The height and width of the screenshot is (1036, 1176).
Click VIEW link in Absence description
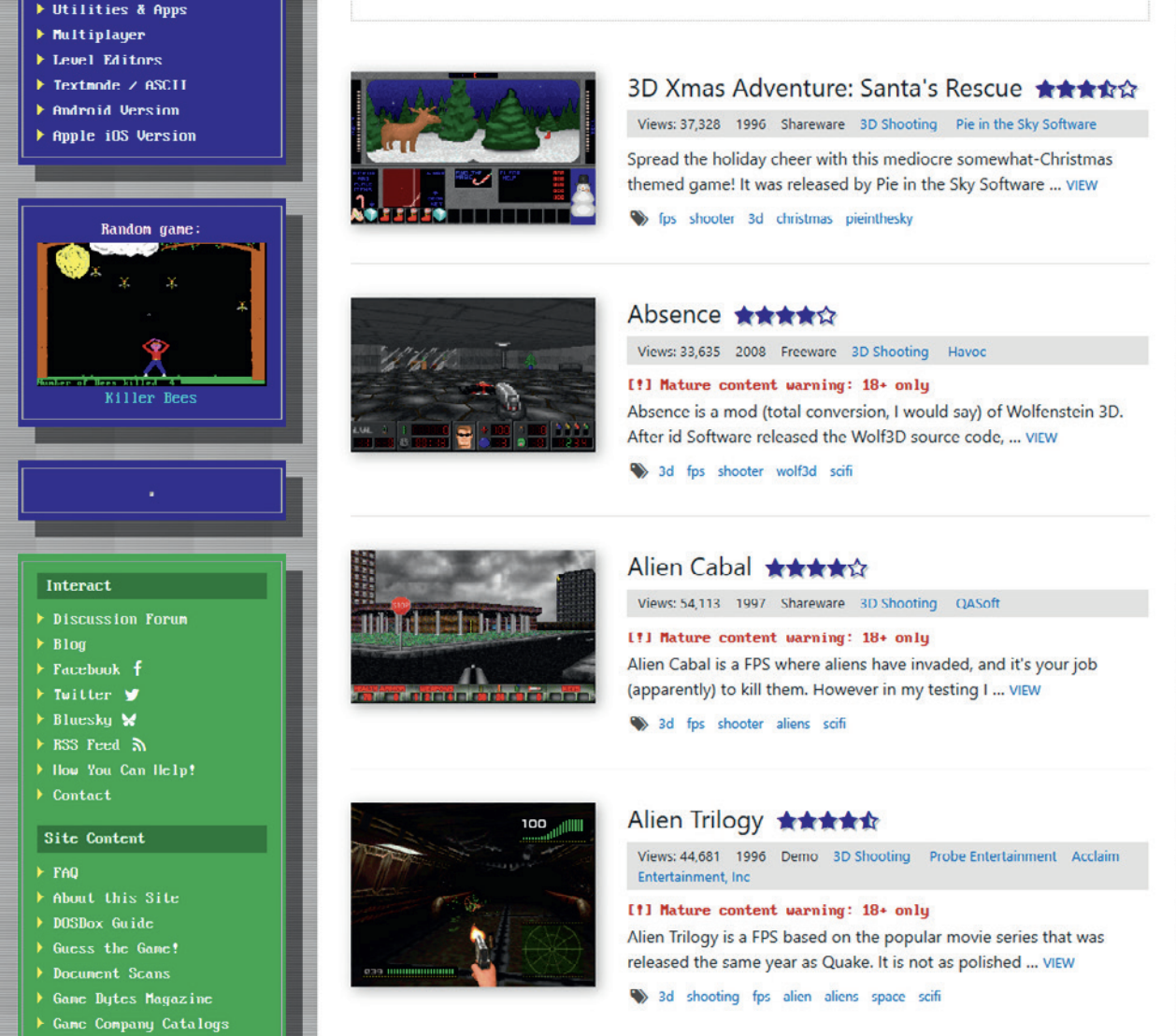pyautogui.click(x=1041, y=439)
